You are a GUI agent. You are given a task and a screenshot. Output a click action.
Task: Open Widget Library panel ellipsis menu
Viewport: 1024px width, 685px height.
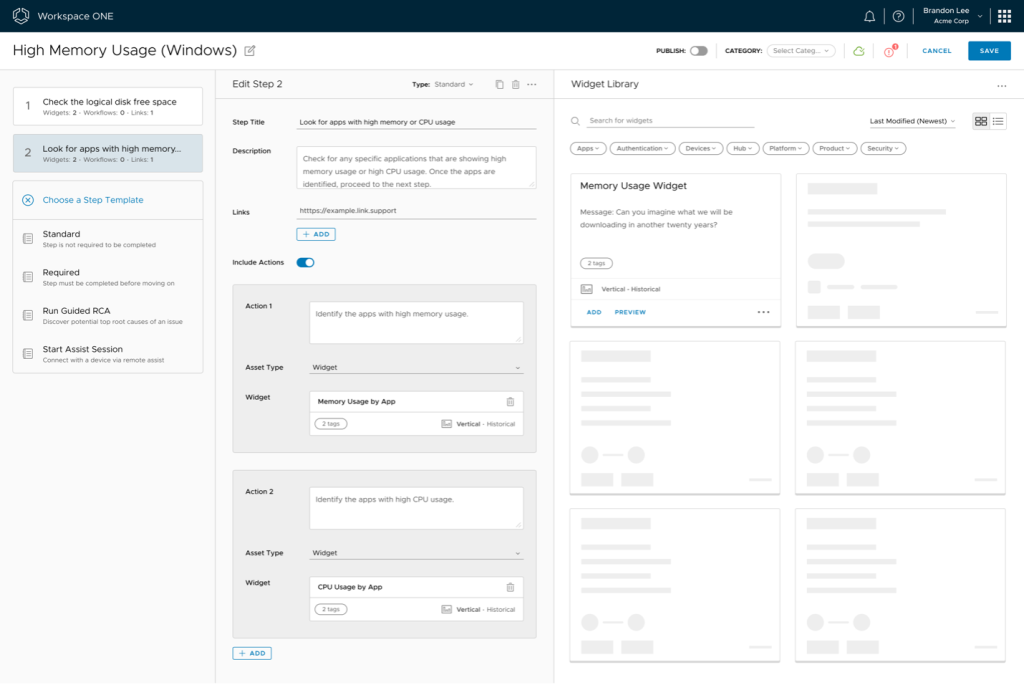click(x=1002, y=86)
